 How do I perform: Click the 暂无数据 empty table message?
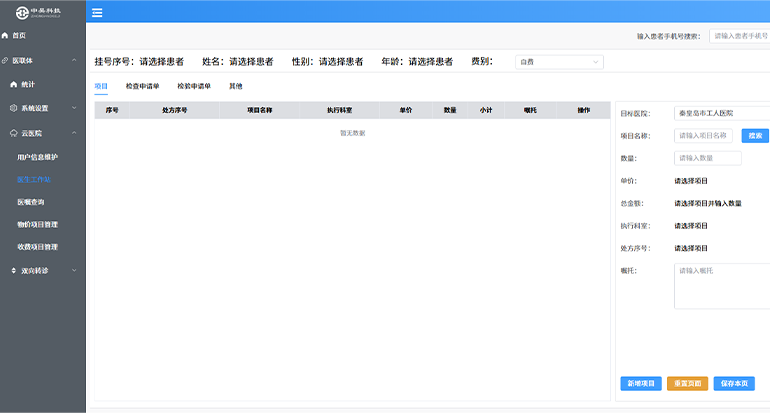pyautogui.click(x=353, y=133)
